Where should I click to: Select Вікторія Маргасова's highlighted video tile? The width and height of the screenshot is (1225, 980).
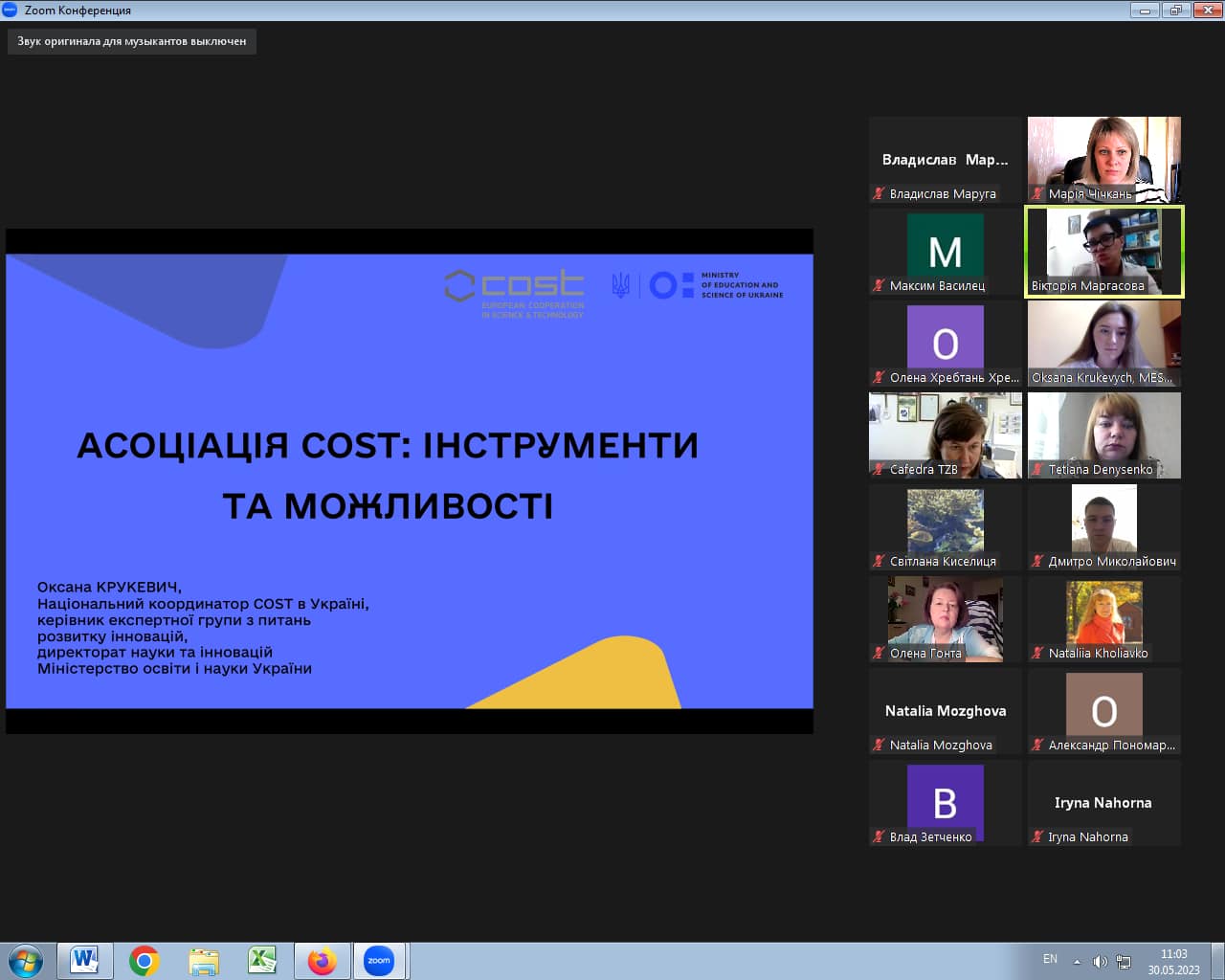[x=1104, y=252]
